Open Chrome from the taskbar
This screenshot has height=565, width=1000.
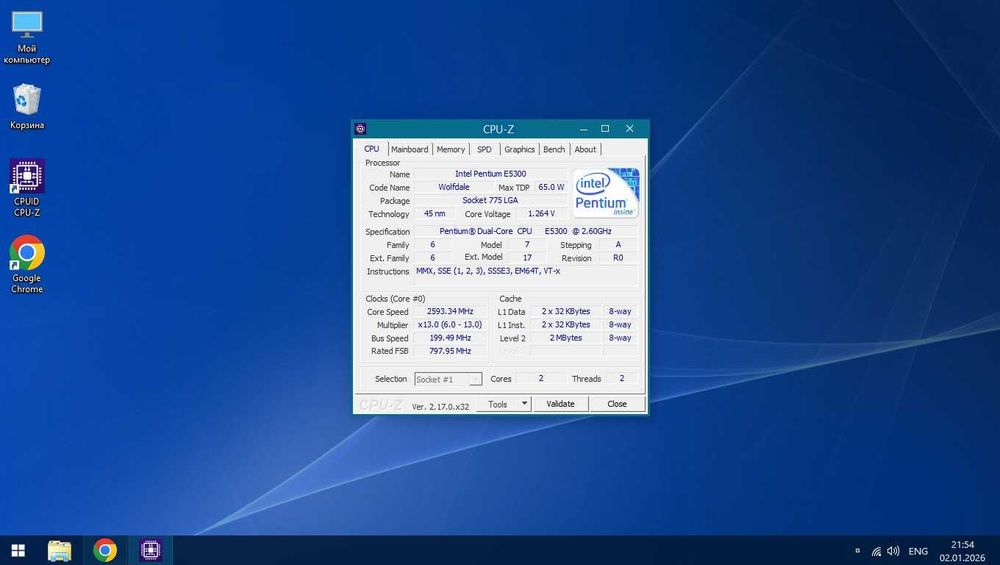tap(105, 550)
